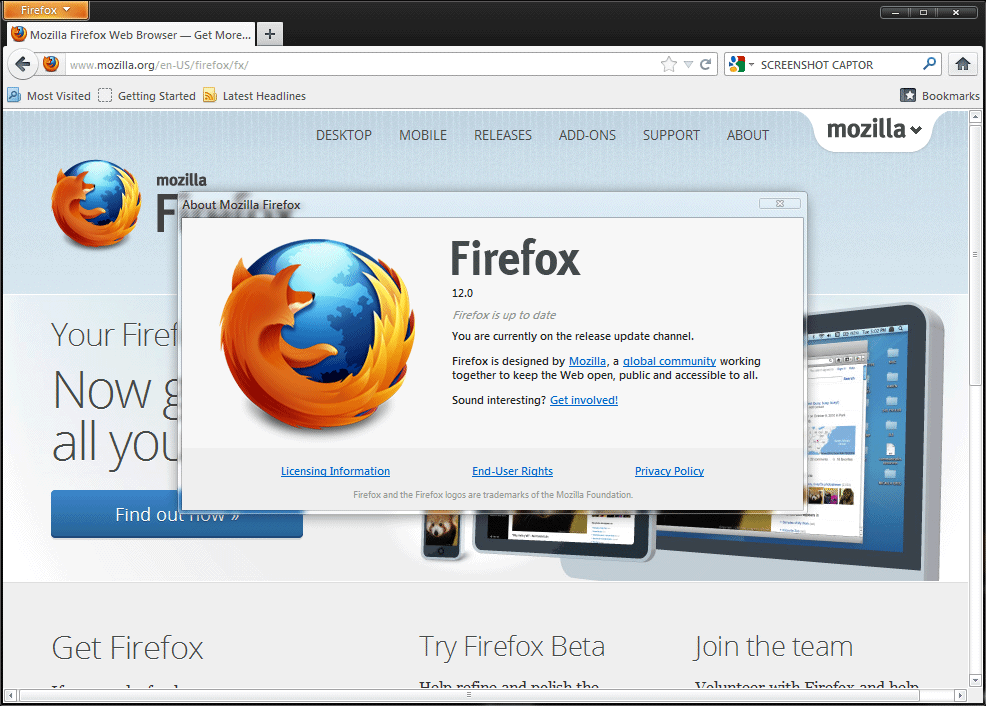Click the Licensing Information link
The height and width of the screenshot is (706, 986).
point(335,471)
